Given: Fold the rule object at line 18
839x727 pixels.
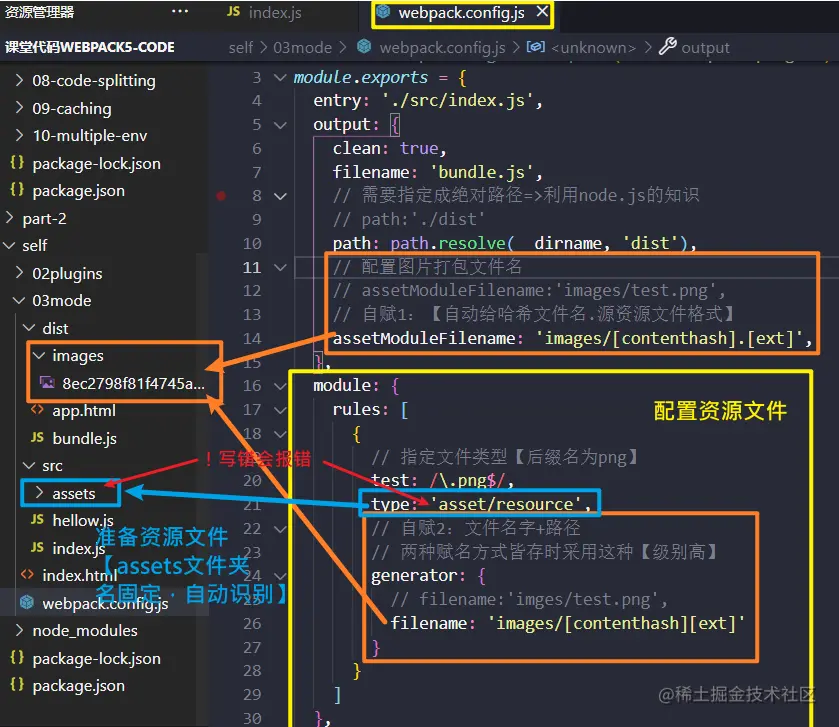Looking at the screenshot, I should tap(280, 434).
